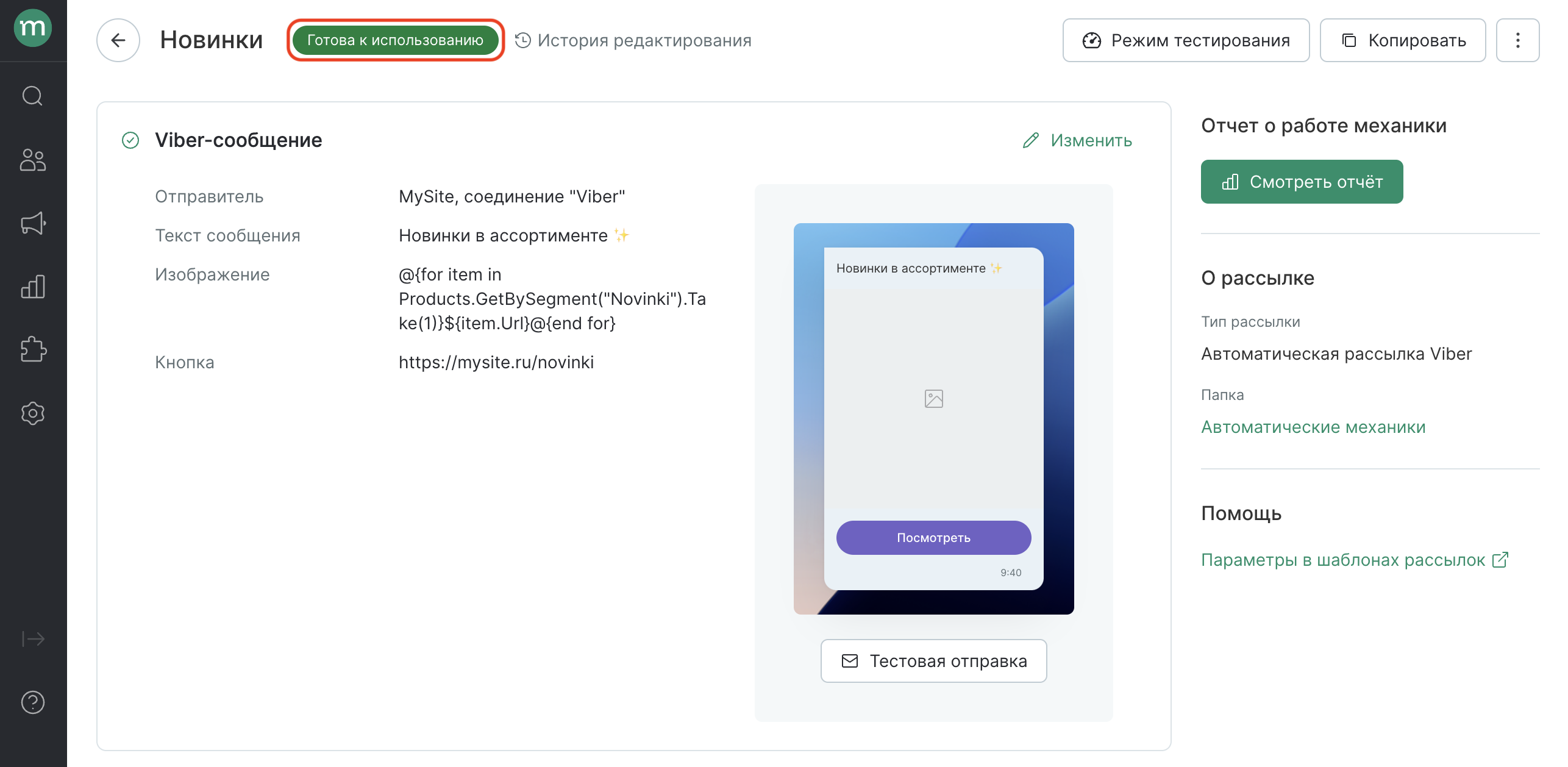Click the 'Текст сообщения' field label
Viewport: 1568px width, 767px height.
pos(227,235)
